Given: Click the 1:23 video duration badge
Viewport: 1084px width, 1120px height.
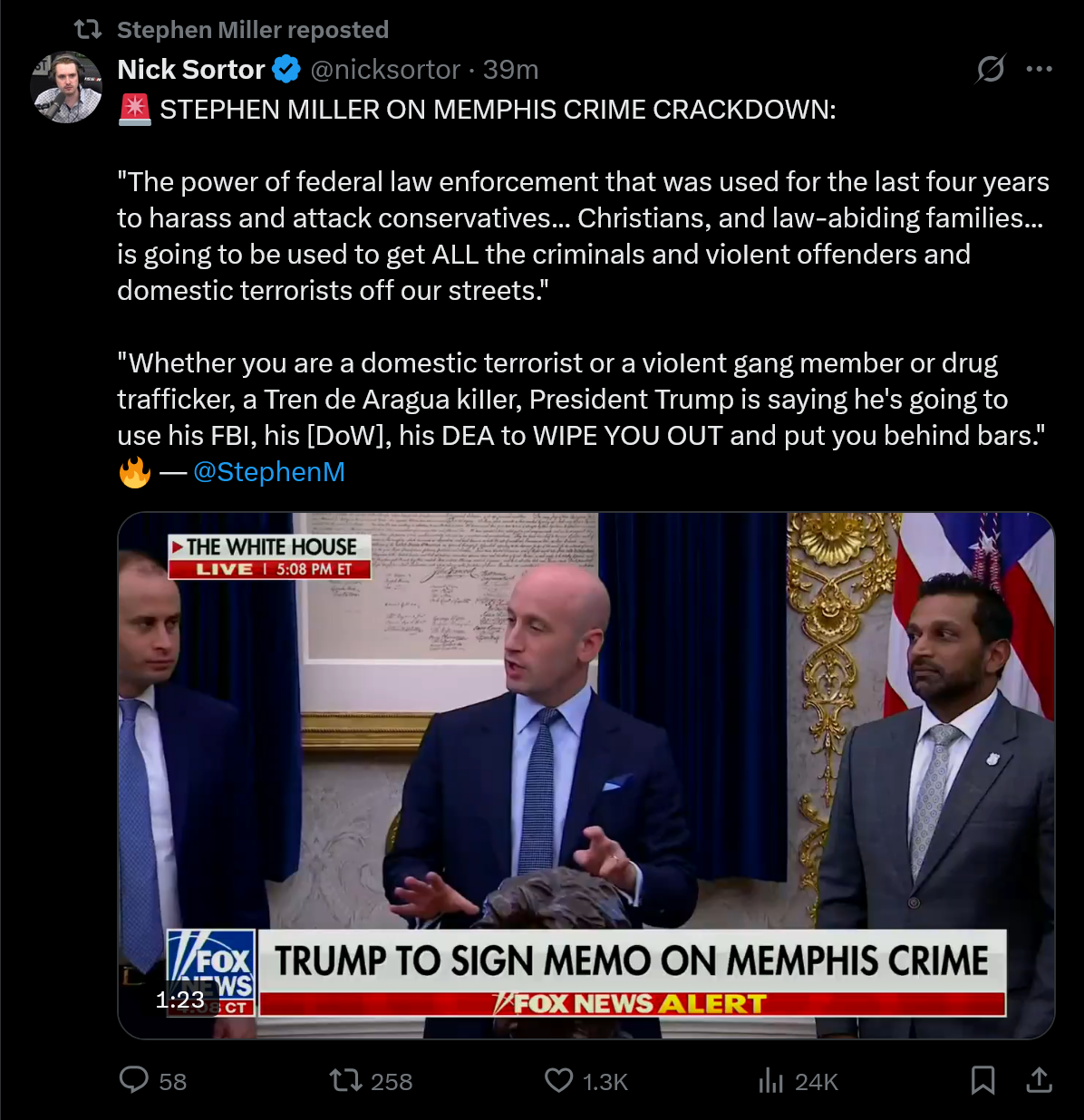Looking at the screenshot, I should 179,999.
